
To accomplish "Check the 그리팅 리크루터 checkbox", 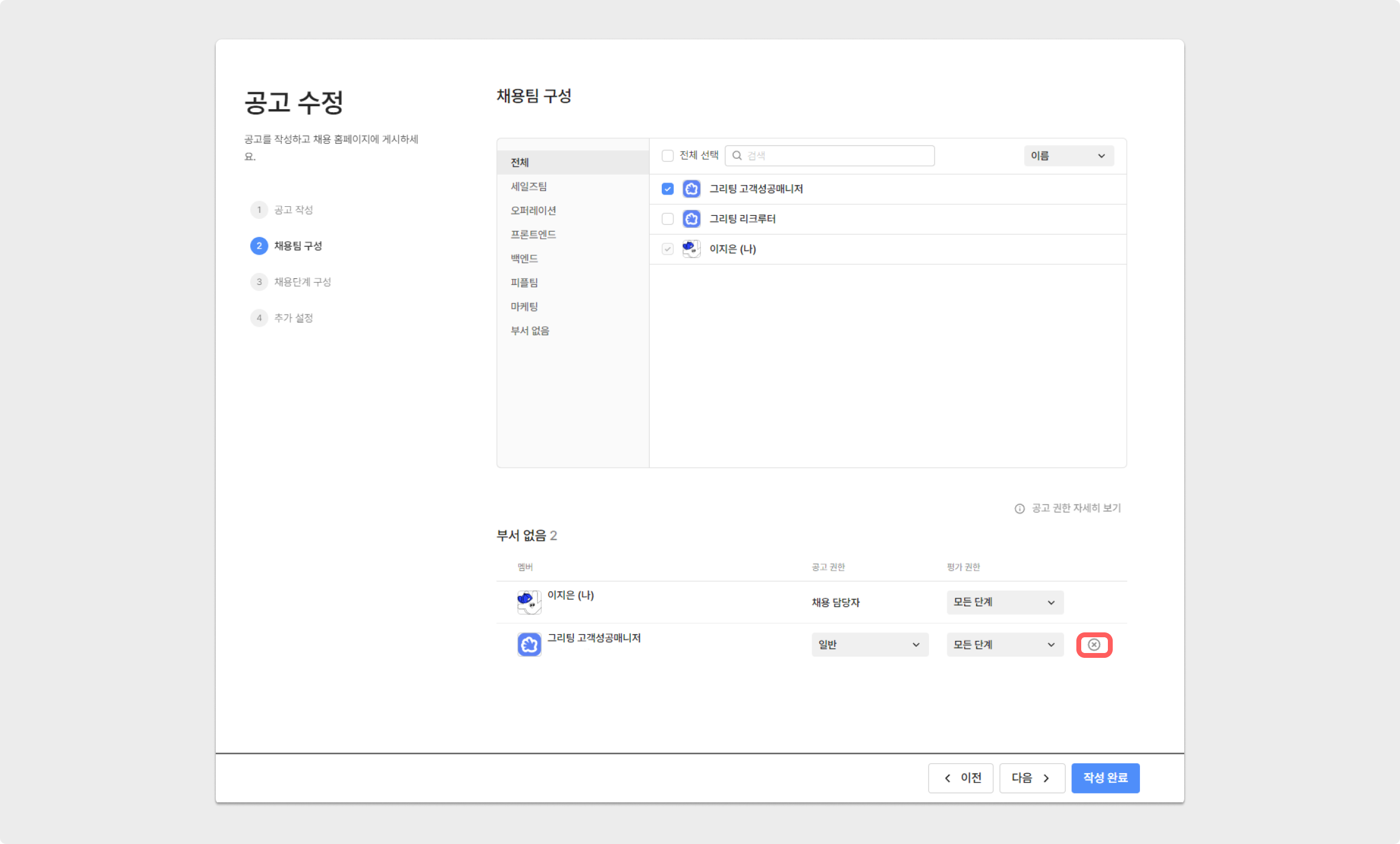I will [x=667, y=219].
